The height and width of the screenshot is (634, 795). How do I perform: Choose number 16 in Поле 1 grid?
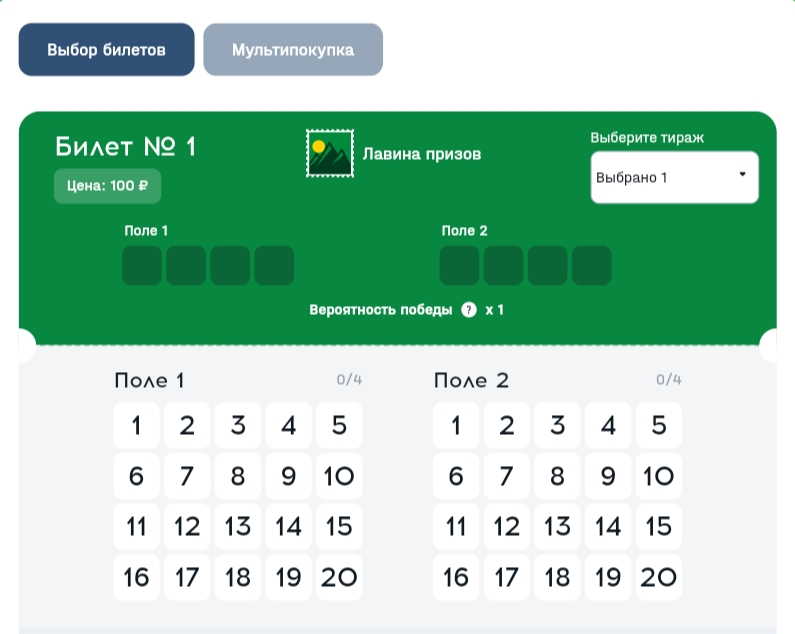pyautogui.click(x=137, y=577)
